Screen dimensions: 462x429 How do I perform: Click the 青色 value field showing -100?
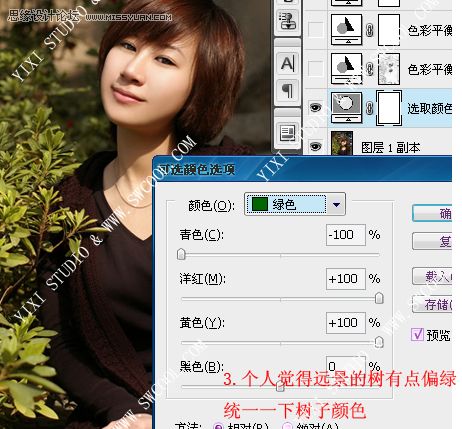[x=346, y=235]
